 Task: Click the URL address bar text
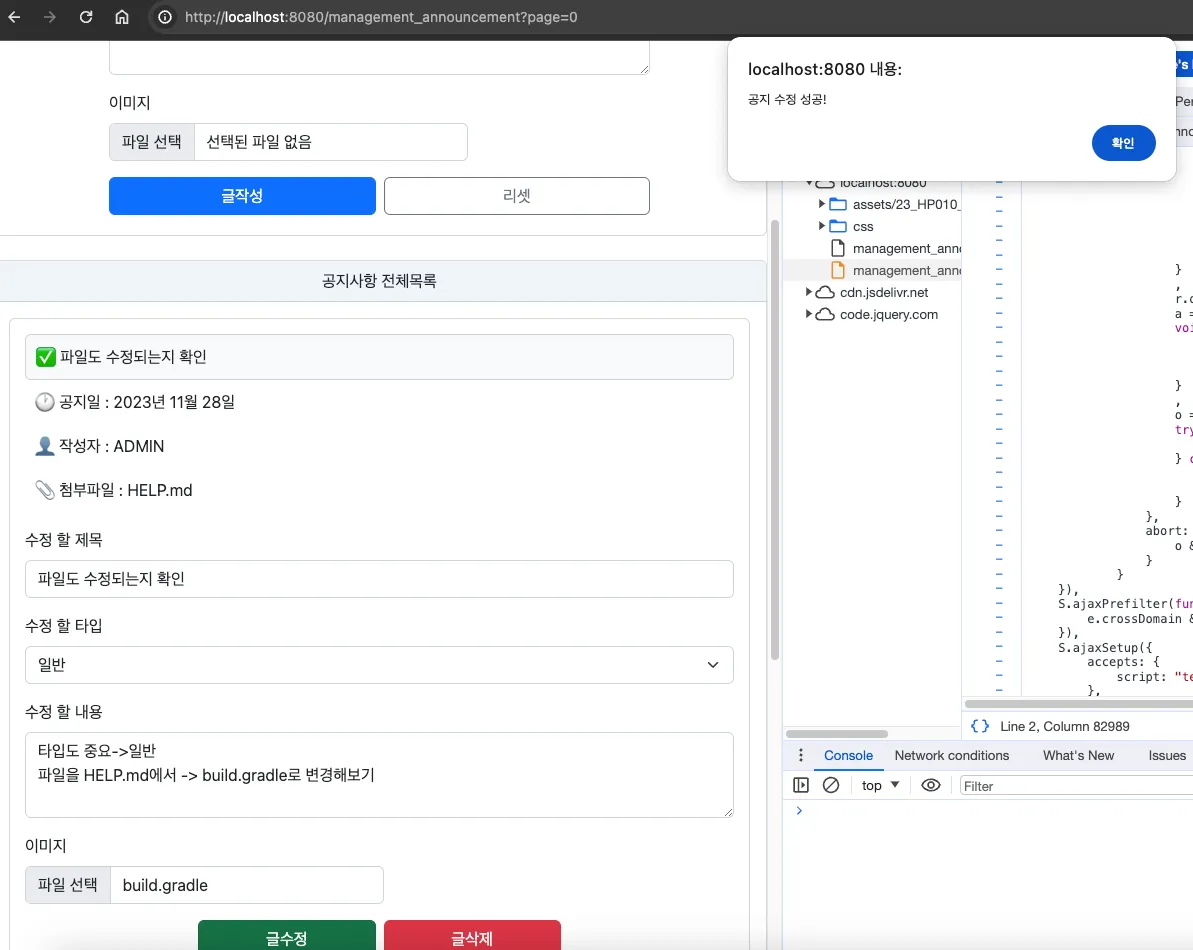380,17
